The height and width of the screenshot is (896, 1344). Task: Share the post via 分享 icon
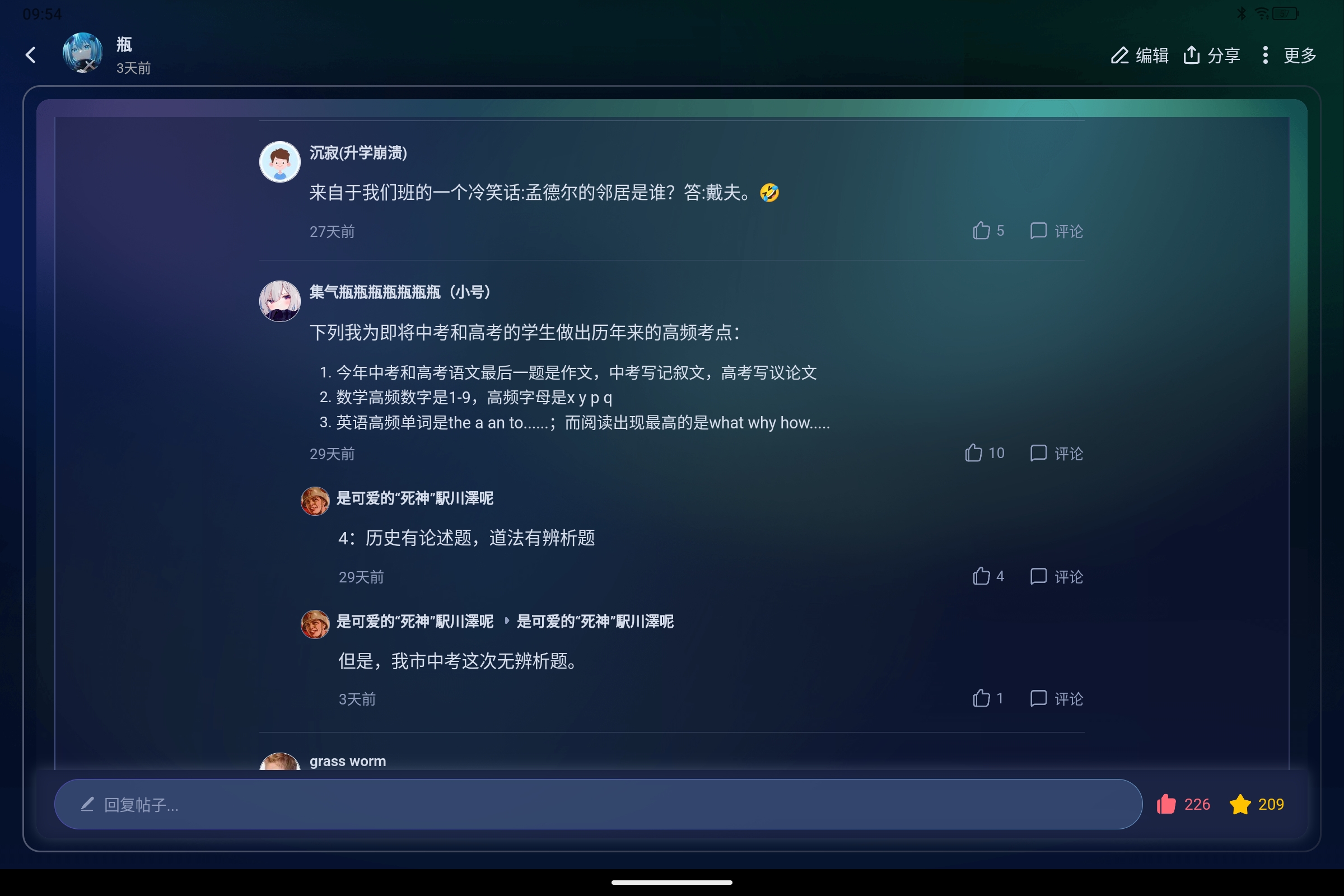(1211, 55)
